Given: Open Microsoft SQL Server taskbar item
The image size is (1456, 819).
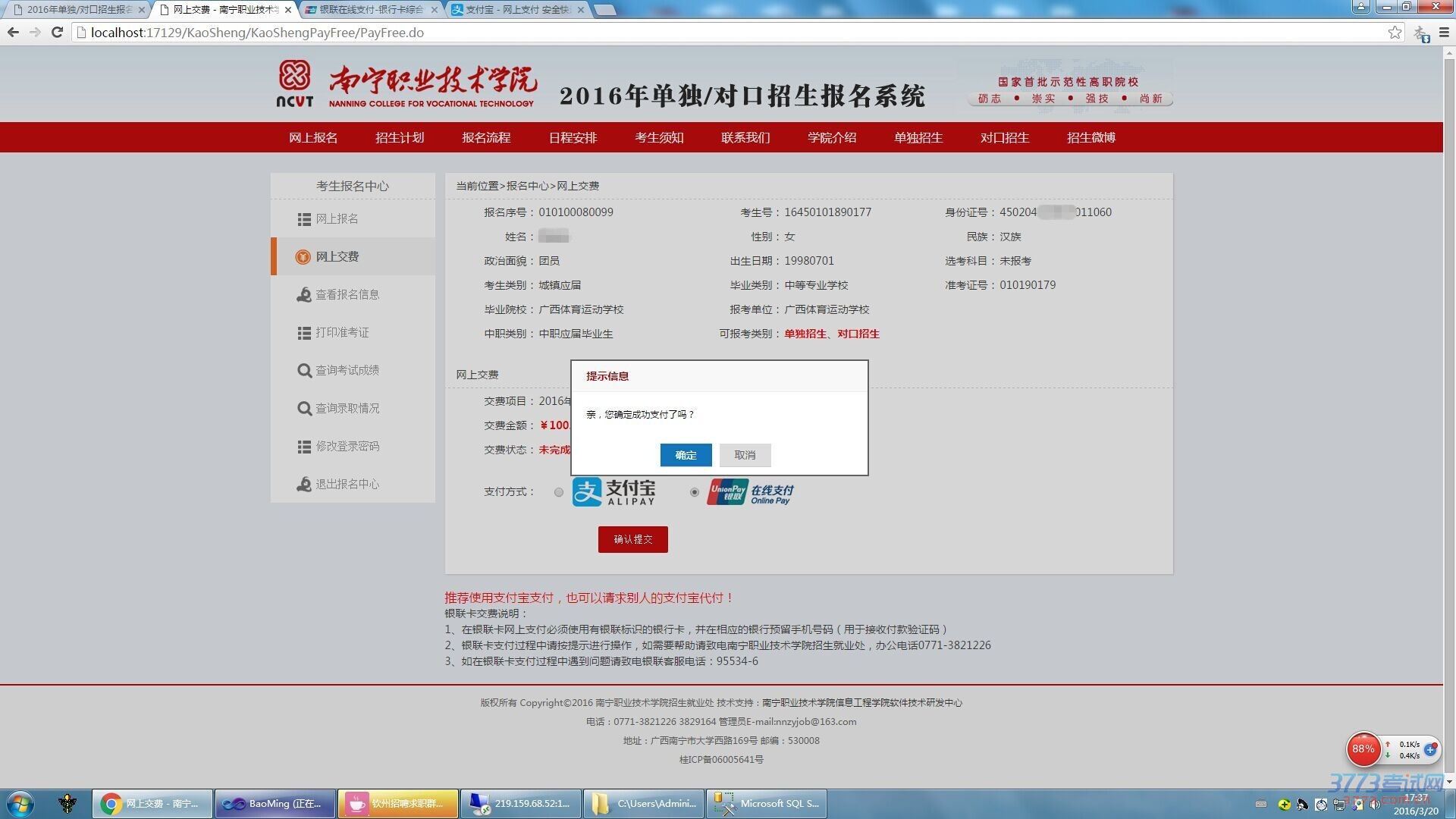Looking at the screenshot, I should click(x=767, y=804).
